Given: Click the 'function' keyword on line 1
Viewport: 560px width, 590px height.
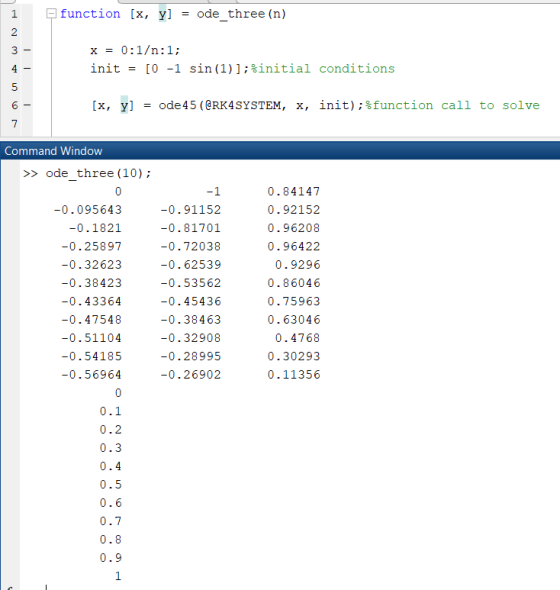Looking at the screenshot, I should tap(90, 14).
